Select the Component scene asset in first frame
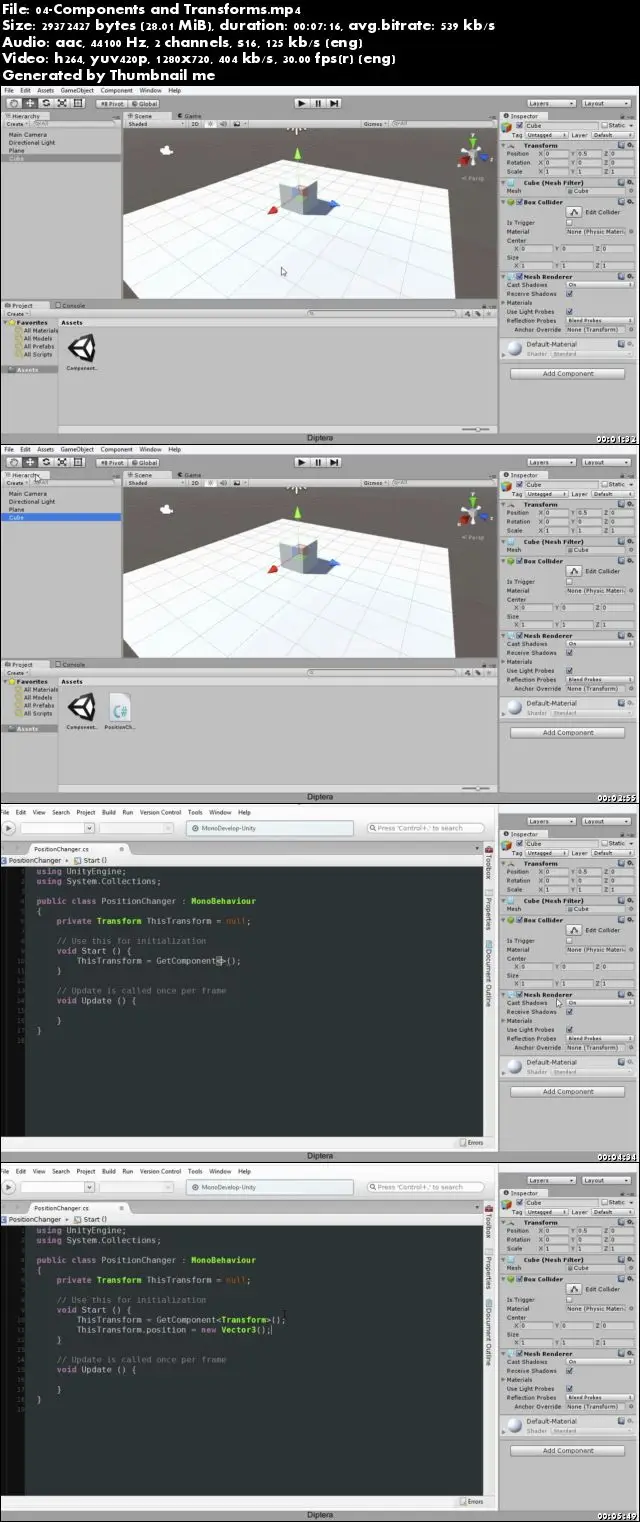 point(82,348)
